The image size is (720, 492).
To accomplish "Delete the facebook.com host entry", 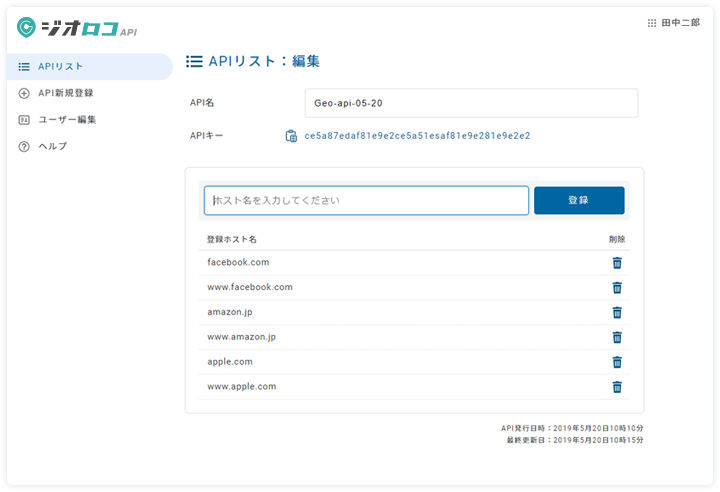I will coord(617,263).
